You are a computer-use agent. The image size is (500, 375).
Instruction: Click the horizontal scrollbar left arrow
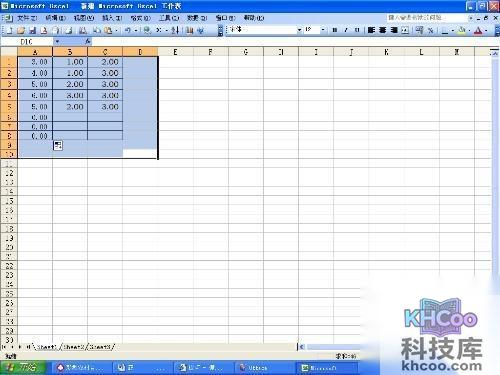click(302, 347)
